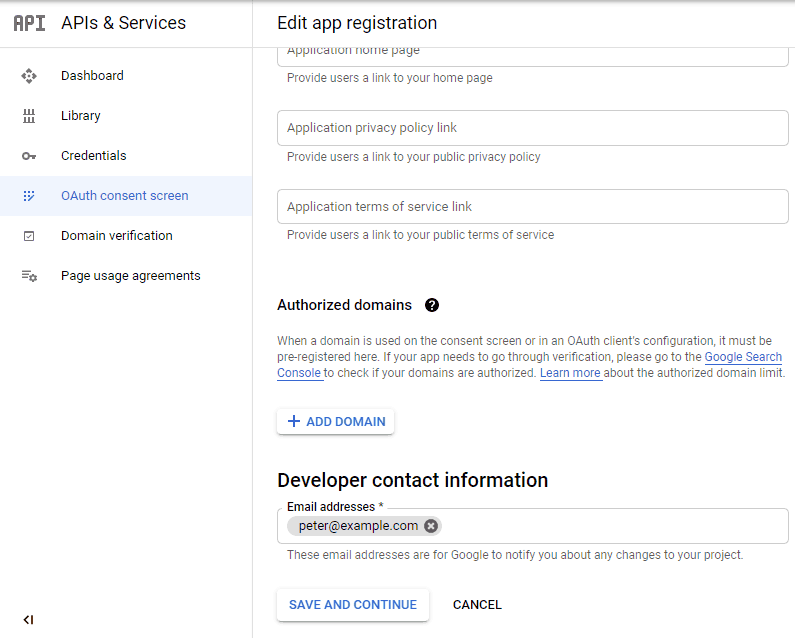Open the Dashboard menu item
Image resolution: width=795 pixels, height=638 pixels.
pyautogui.click(x=126, y=76)
